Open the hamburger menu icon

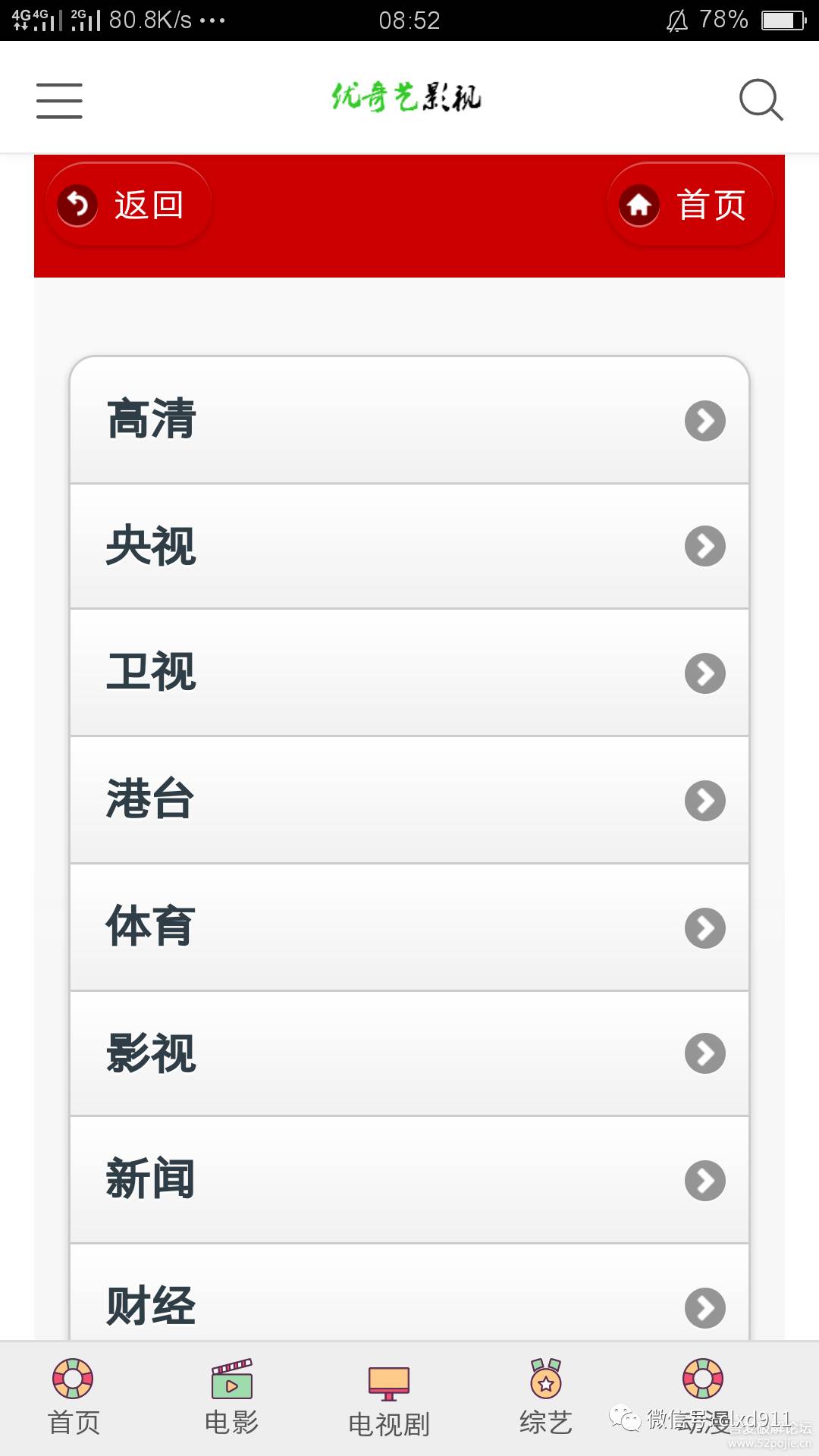pyautogui.click(x=59, y=101)
